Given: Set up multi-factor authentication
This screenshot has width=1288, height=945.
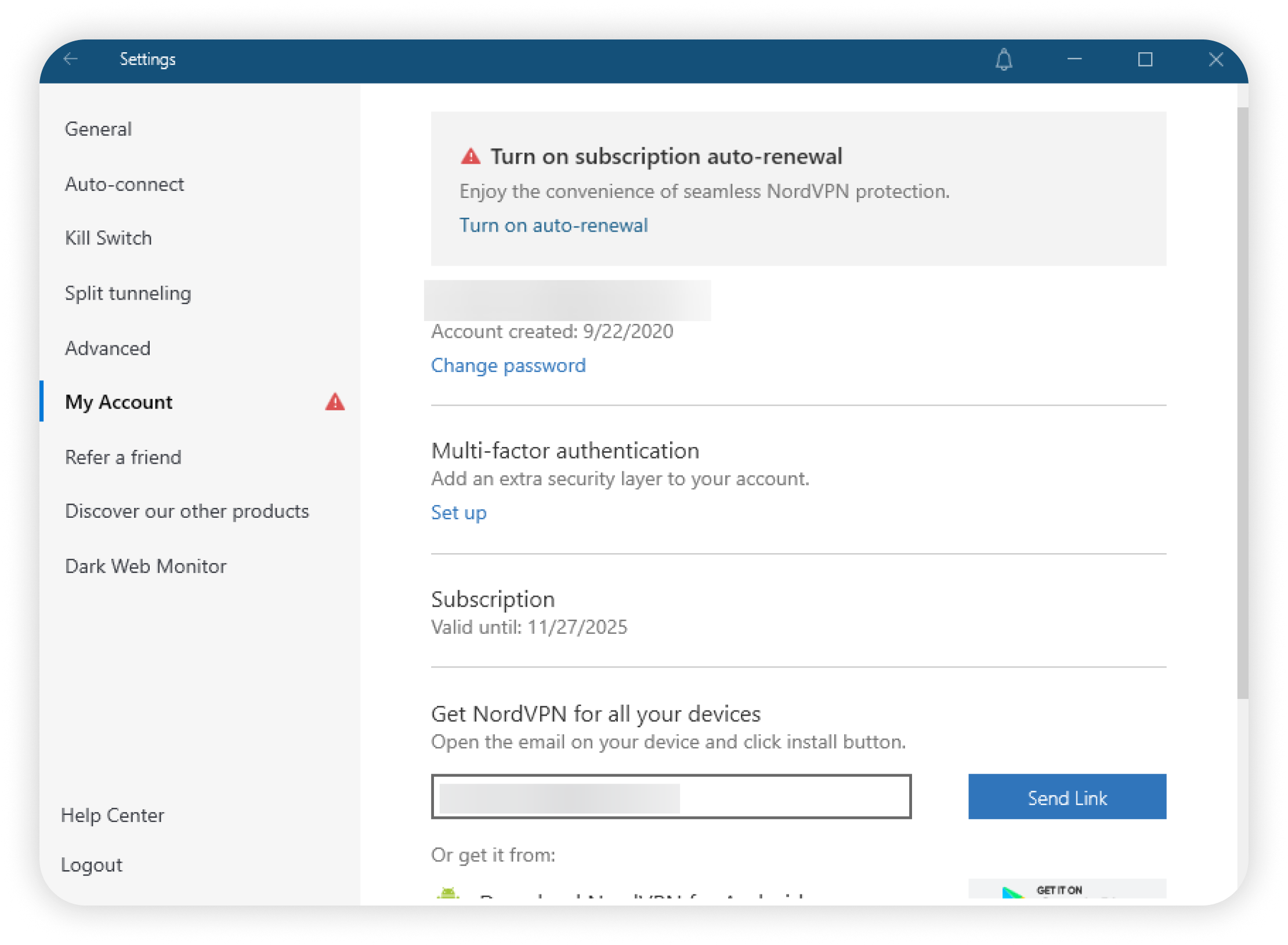Looking at the screenshot, I should [458, 513].
